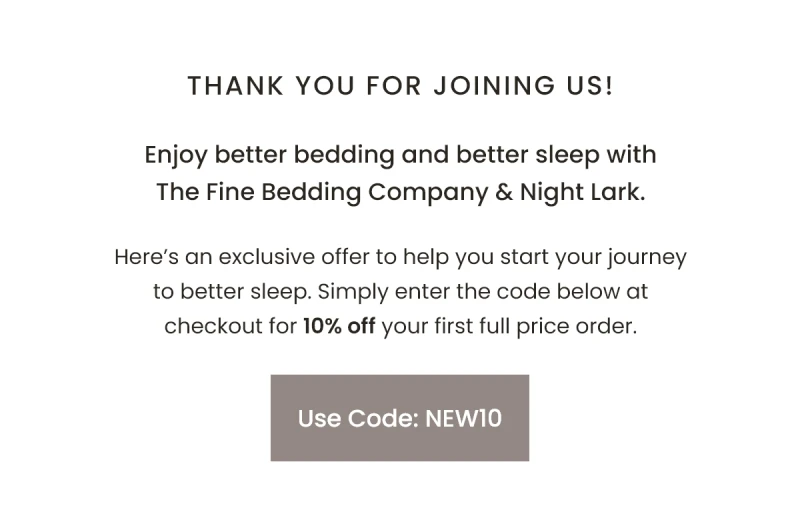Click The Fine Bedding Company text
800x528 pixels.
322,192
